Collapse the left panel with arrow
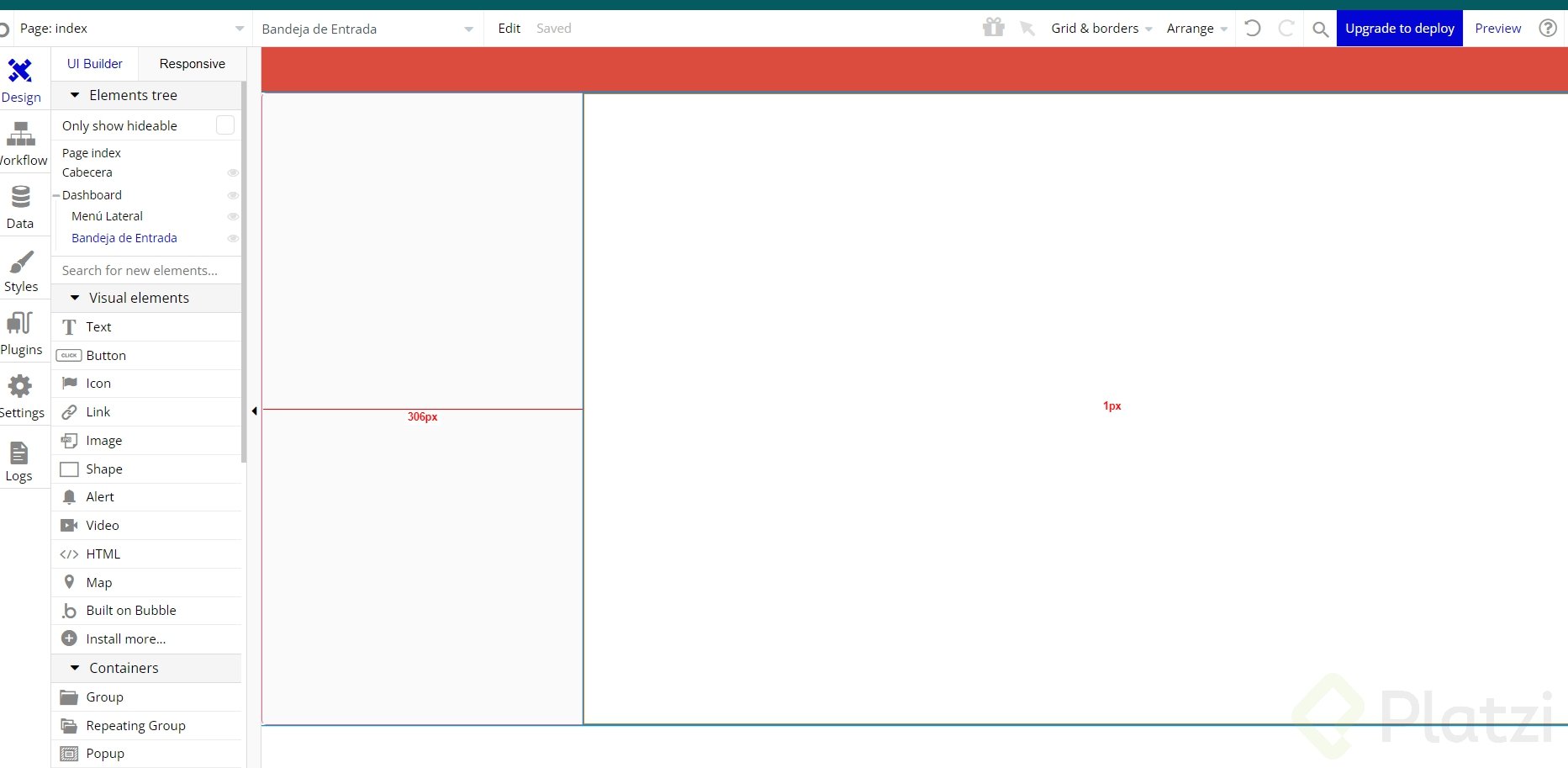The width and height of the screenshot is (1568, 768). (254, 411)
